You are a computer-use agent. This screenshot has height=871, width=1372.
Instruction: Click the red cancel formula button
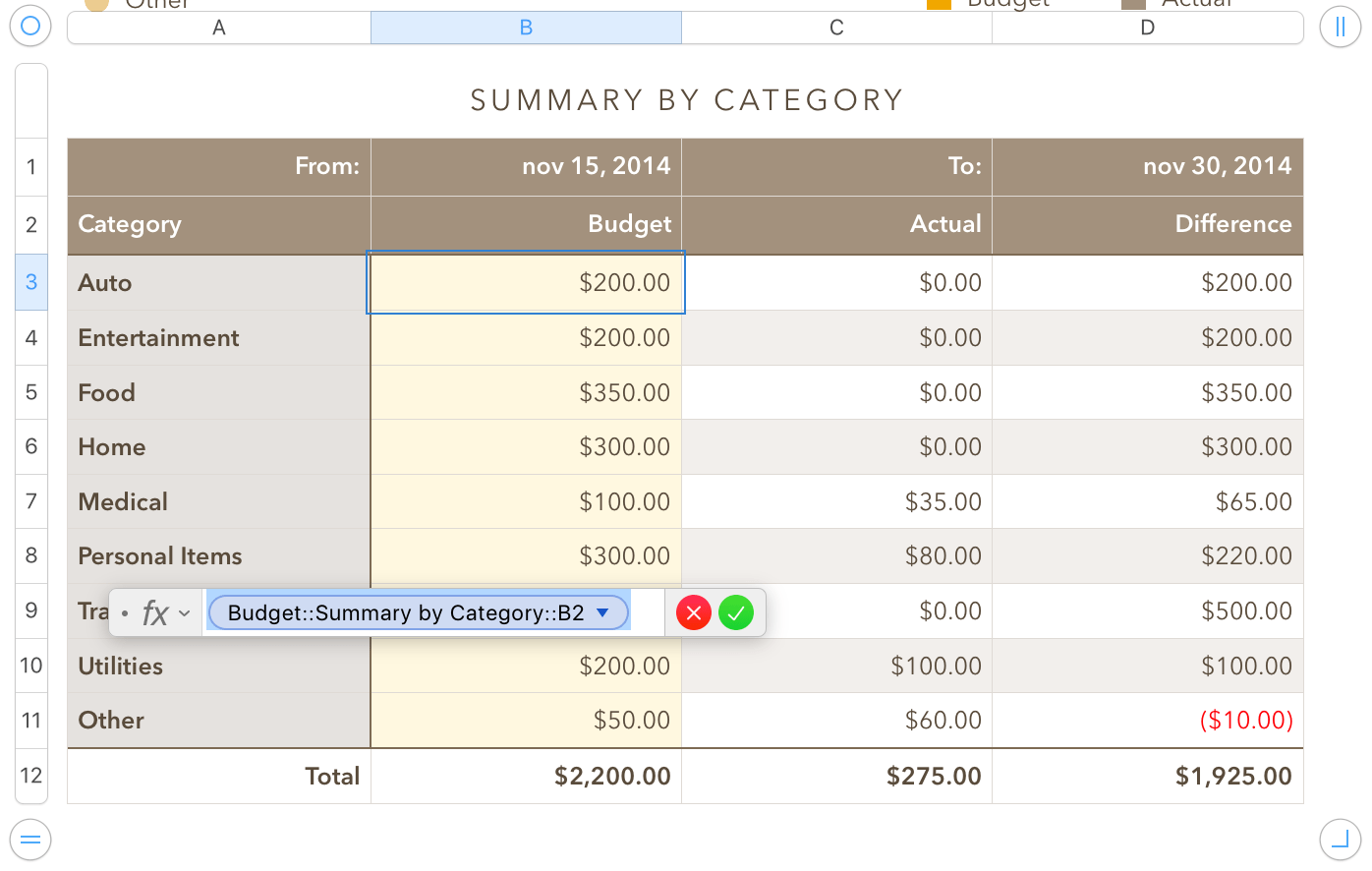[x=693, y=613]
